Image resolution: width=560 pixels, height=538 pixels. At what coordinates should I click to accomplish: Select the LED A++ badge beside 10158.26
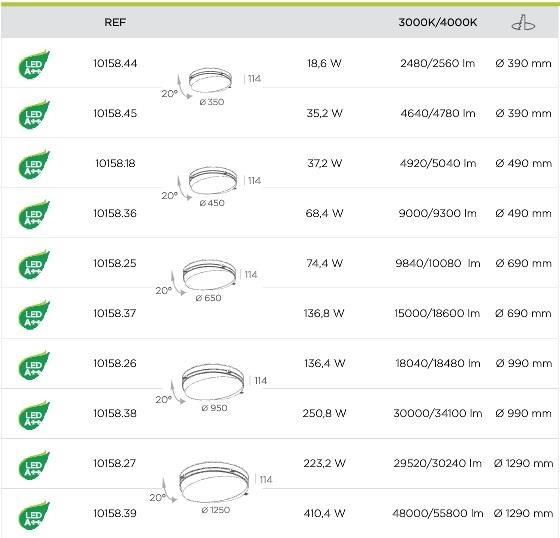pos(34,365)
